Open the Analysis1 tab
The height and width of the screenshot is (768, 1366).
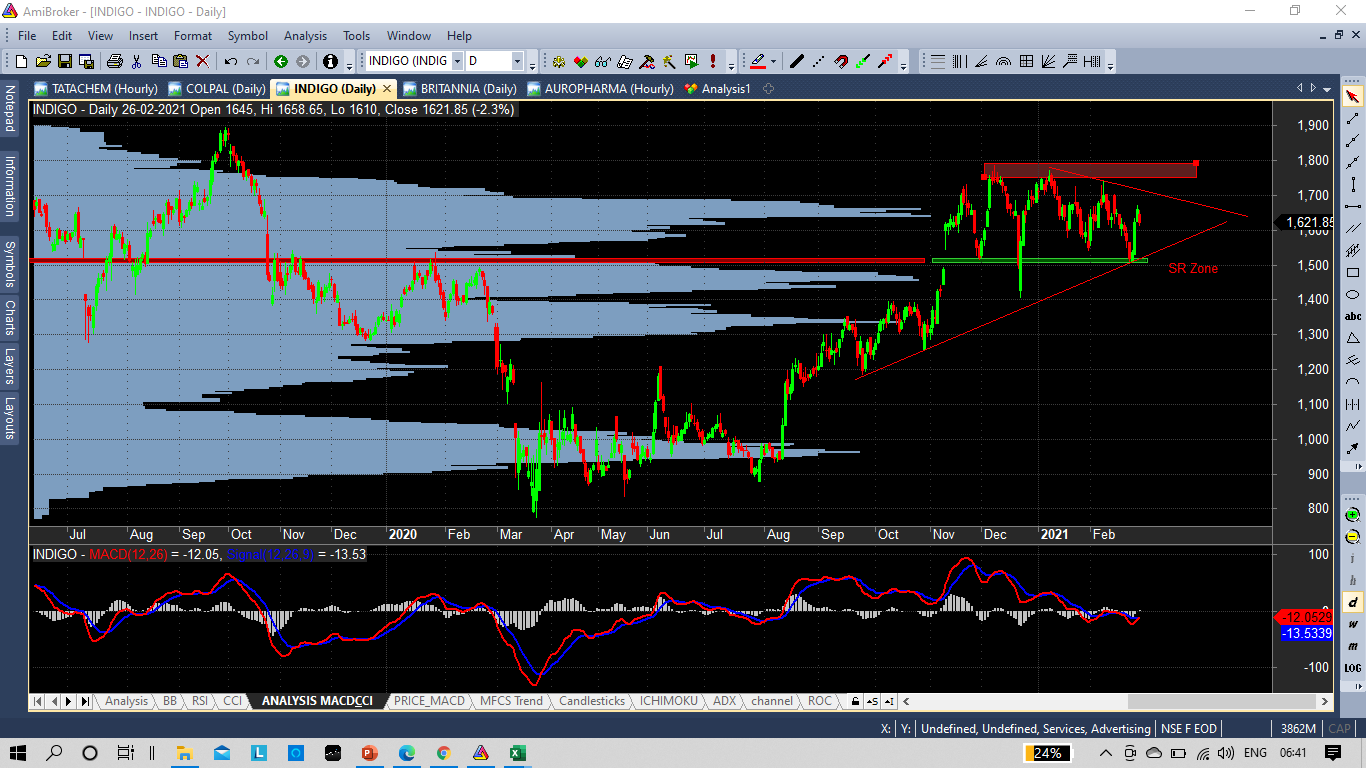click(x=717, y=88)
